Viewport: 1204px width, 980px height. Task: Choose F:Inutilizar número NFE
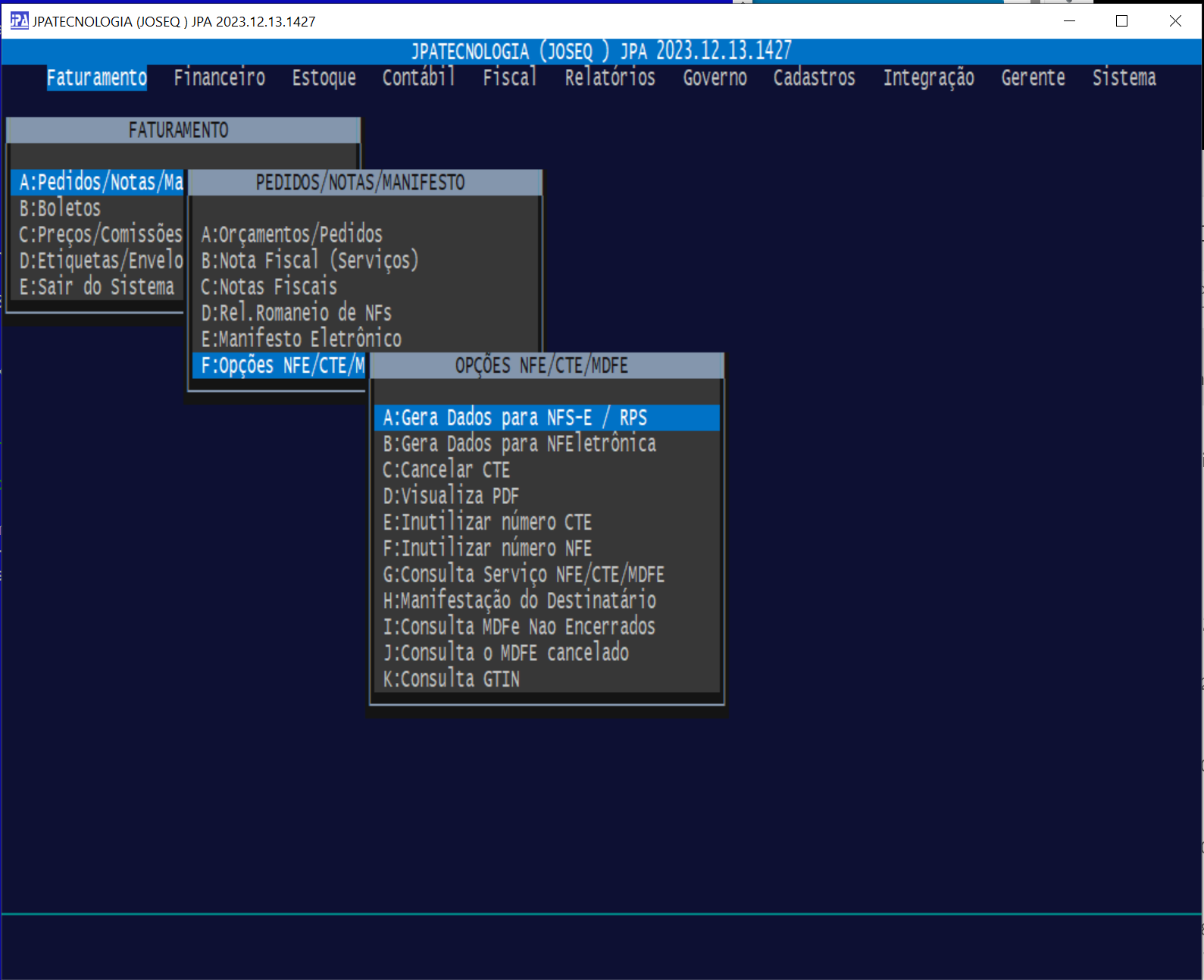(x=487, y=549)
